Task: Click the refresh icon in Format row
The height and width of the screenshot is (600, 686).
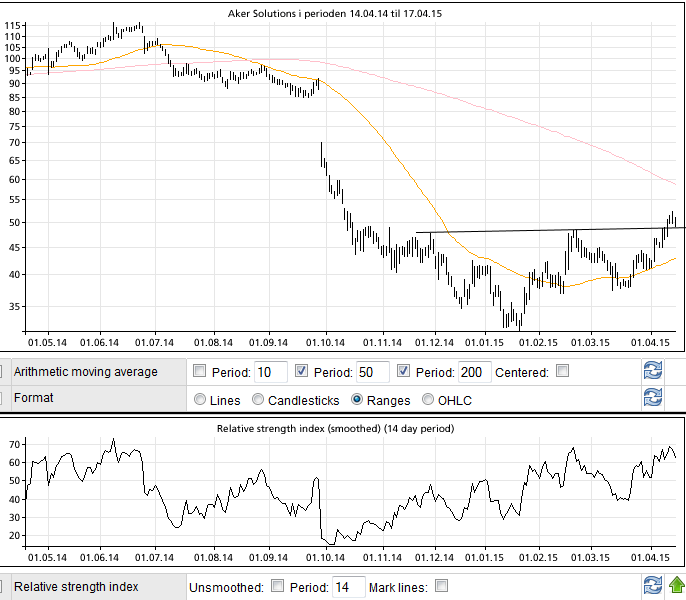Action: [x=652, y=398]
